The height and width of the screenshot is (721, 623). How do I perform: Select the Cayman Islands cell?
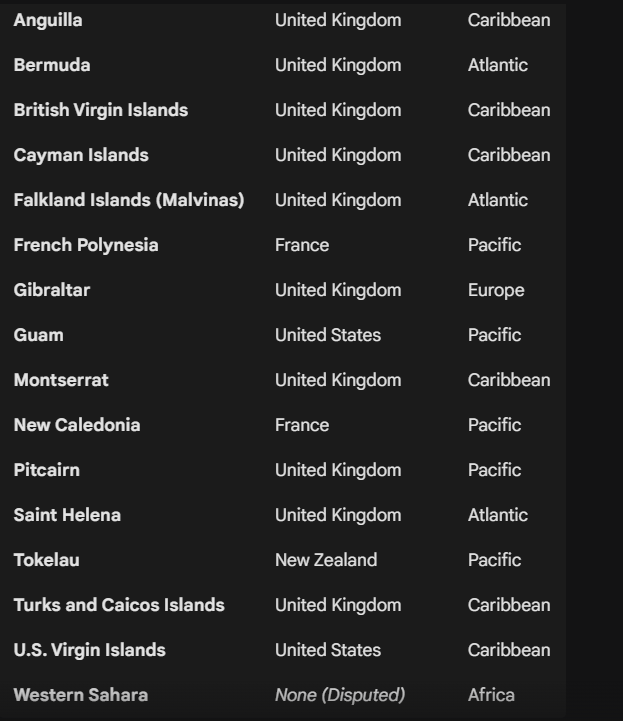81,155
